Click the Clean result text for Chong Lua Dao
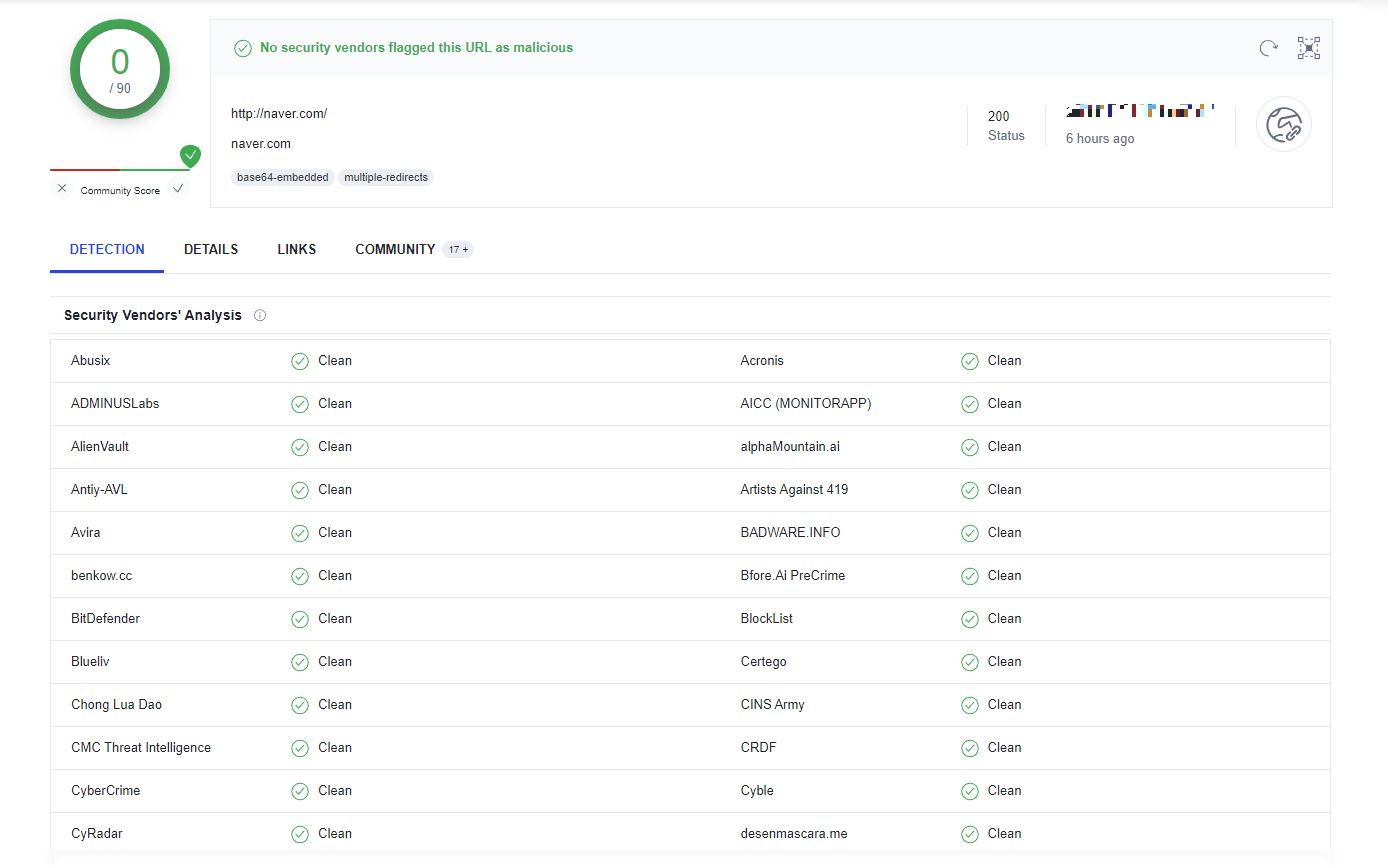The height and width of the screenshot is (865, 1388). (335, 705)
